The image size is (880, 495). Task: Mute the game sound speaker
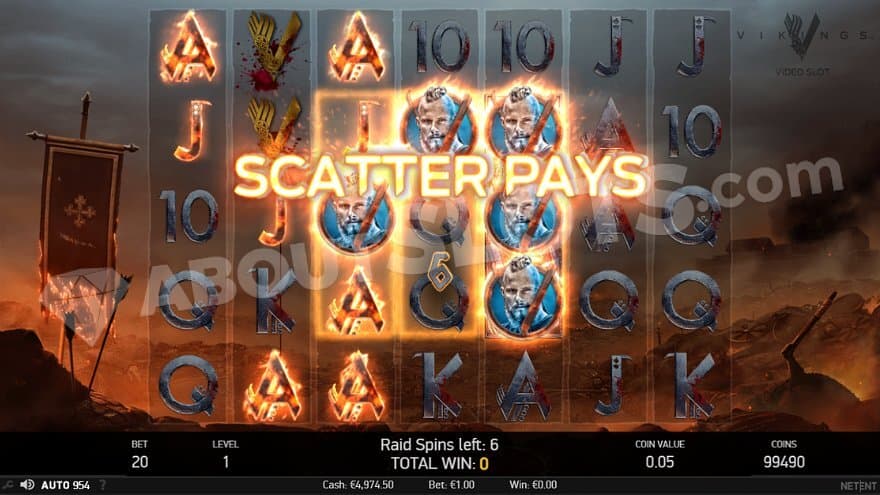click(x=26, y=484)
